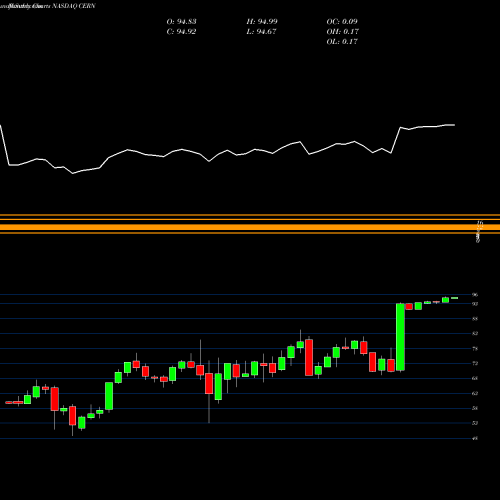This screenshot has height=500, width=500.
Task: Click the 93 price axis label
Action: click(x=475, y=304)
